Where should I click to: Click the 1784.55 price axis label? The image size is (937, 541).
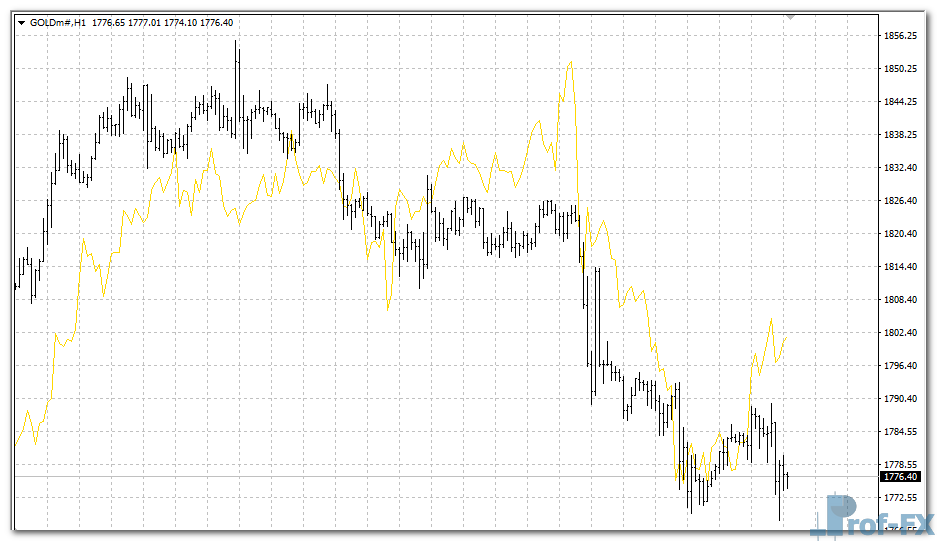901,432
